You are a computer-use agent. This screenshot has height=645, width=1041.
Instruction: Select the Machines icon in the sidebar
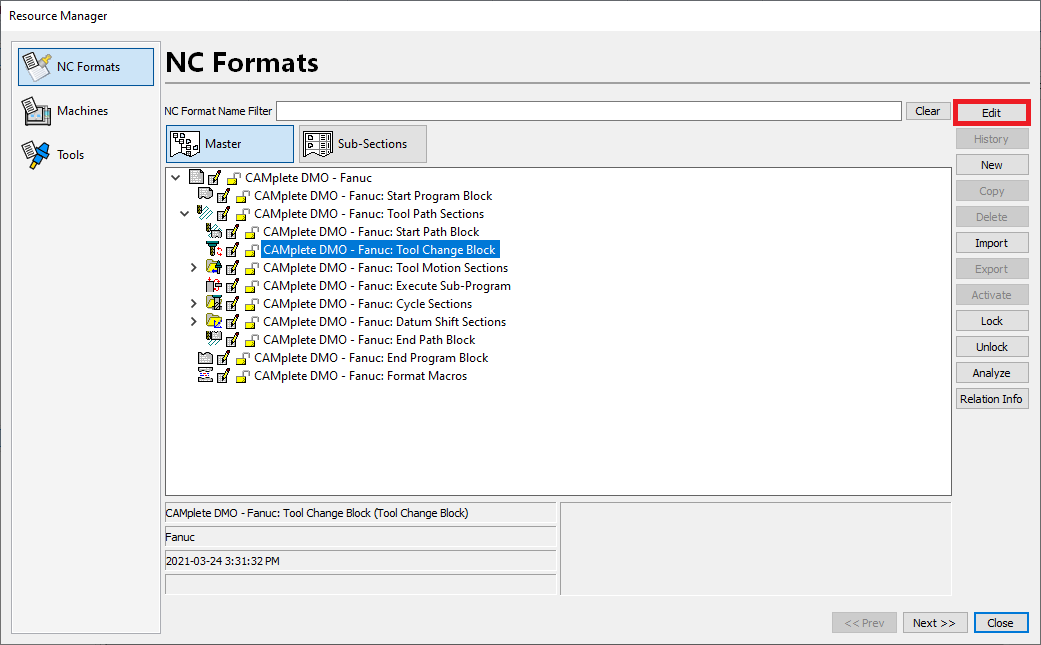39,110
